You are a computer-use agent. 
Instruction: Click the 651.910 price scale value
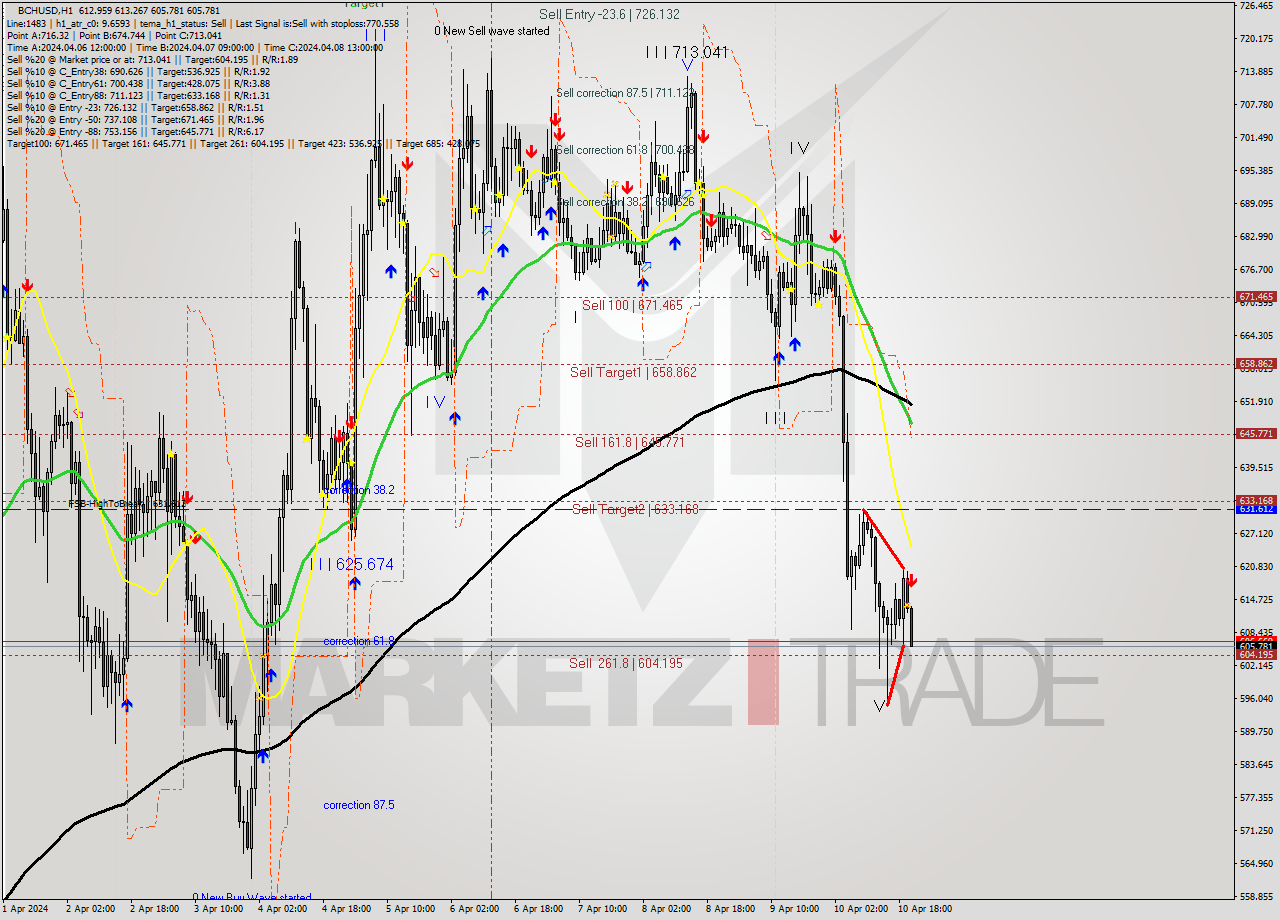[x=1256, y=402]
